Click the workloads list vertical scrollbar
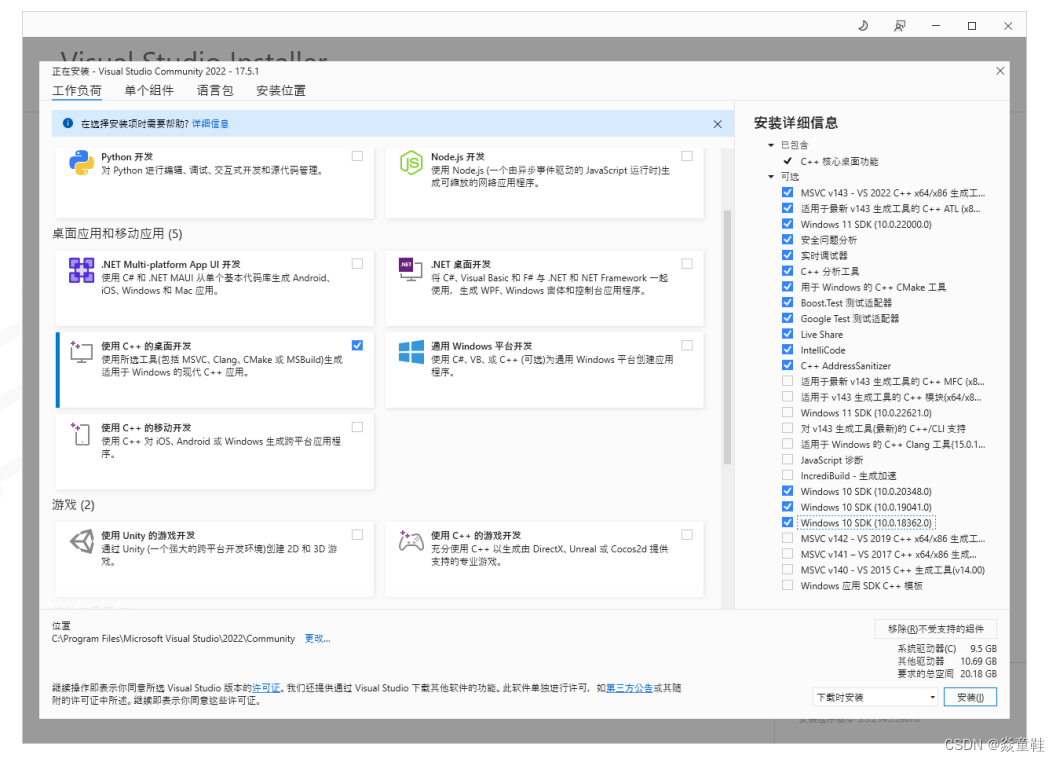The width and height of the screenshot is (1060, 762). point(727,337)
